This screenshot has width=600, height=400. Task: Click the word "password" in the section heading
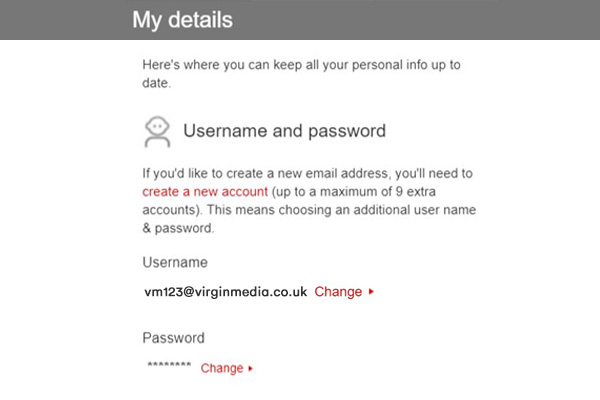point(347,132)
